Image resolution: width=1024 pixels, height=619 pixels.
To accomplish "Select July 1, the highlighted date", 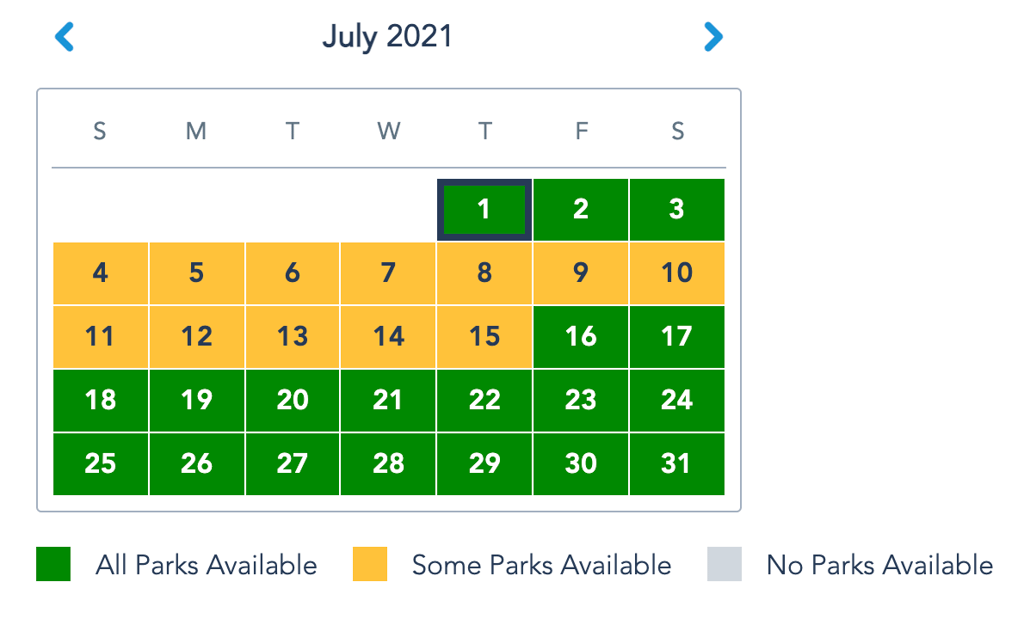I will point(484,209).
